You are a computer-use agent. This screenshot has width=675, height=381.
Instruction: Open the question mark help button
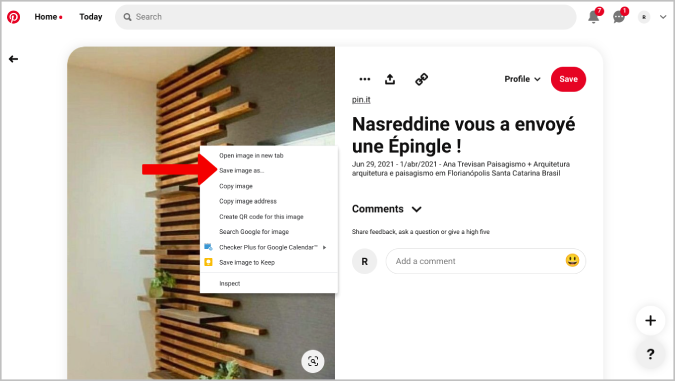[650, 354]
